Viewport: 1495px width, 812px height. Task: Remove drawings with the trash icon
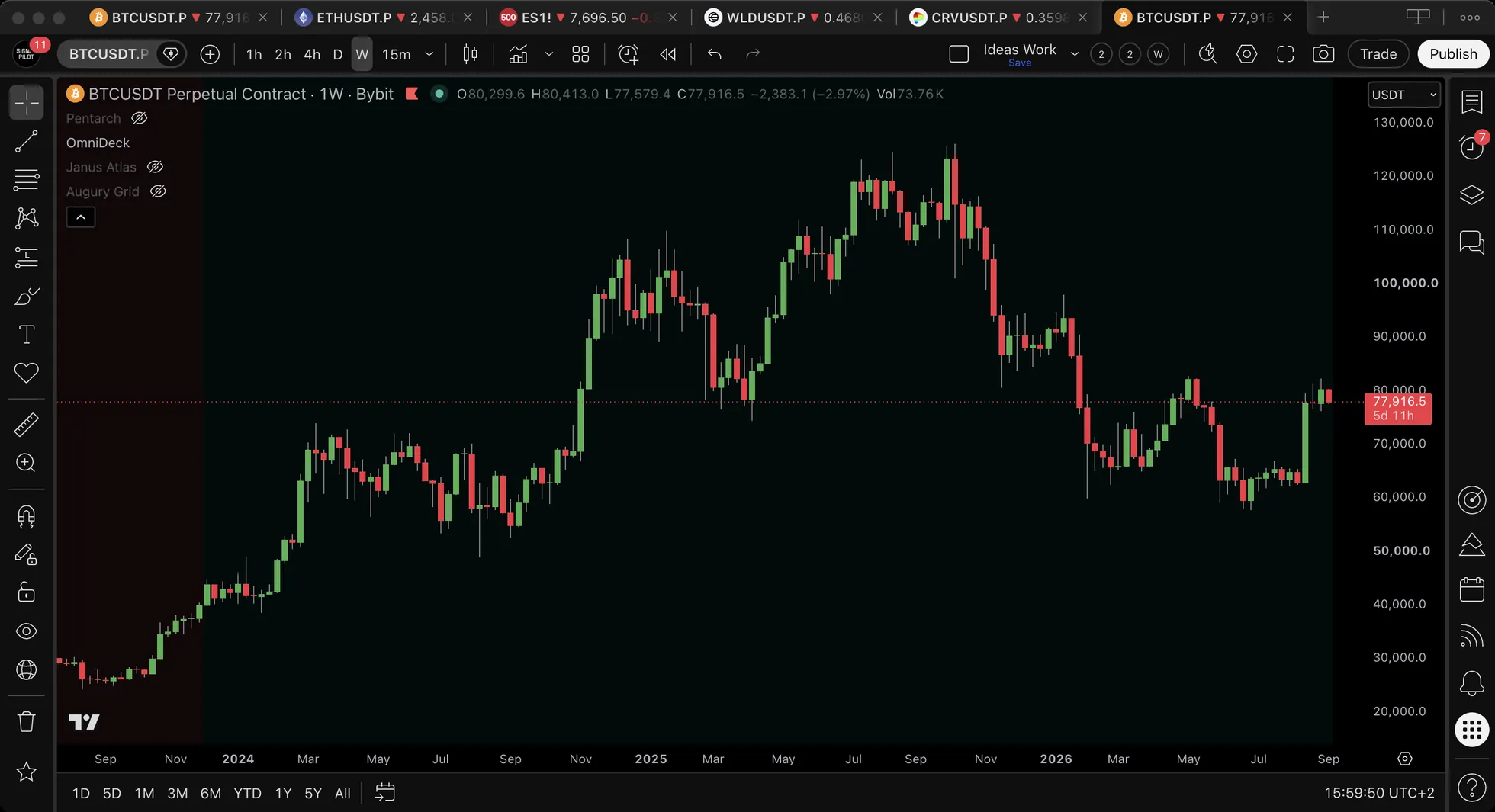tap(26, 721)
